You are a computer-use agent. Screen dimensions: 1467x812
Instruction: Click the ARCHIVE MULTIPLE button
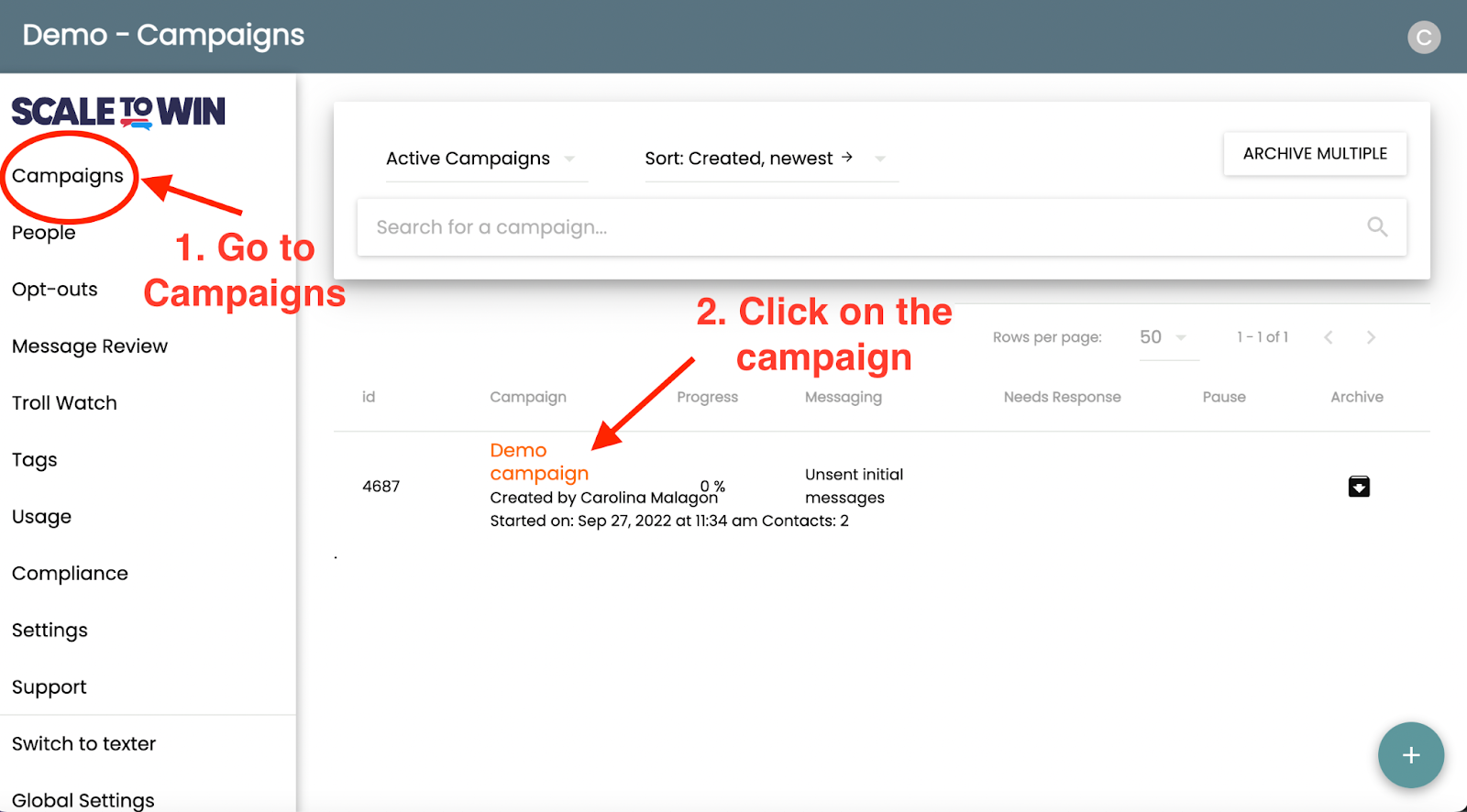(1315, 154)
